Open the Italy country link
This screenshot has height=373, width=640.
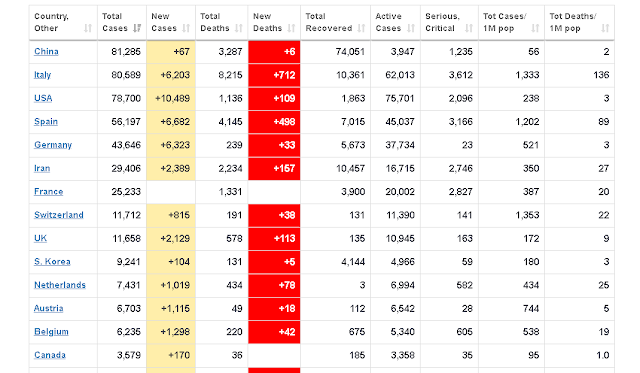pyautogui.click(x=42, y=75)
